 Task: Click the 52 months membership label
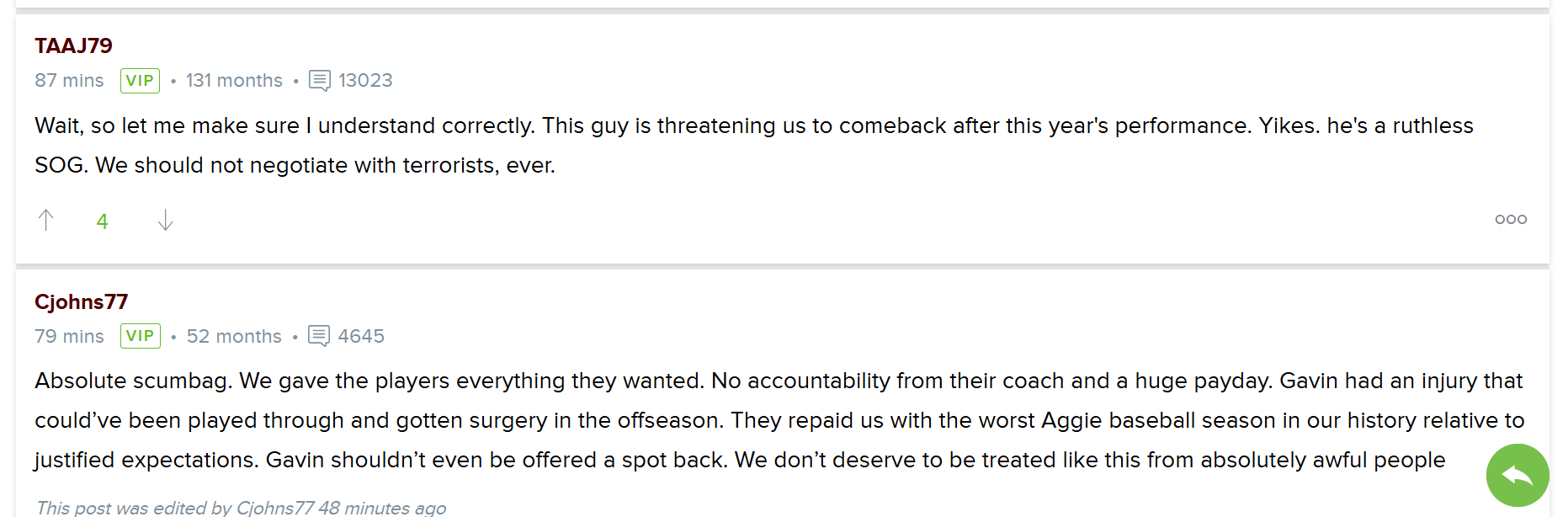click(234, 336)
